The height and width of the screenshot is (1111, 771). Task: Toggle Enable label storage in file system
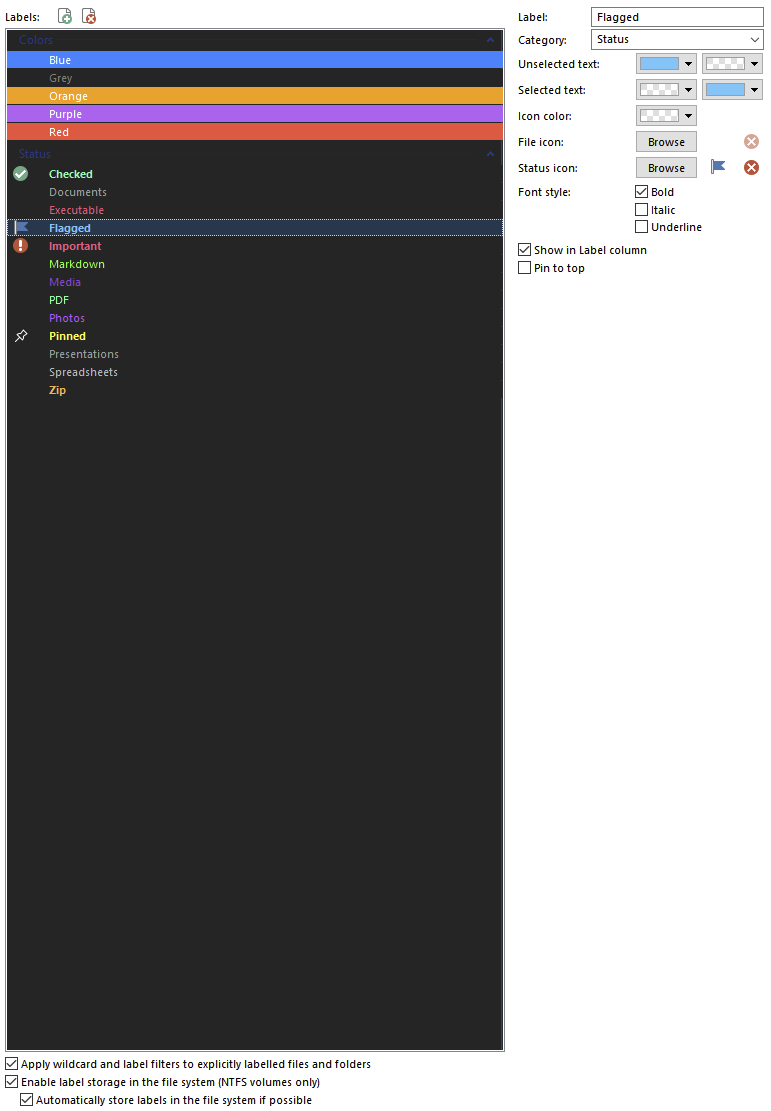click(x=11, y=1082)
